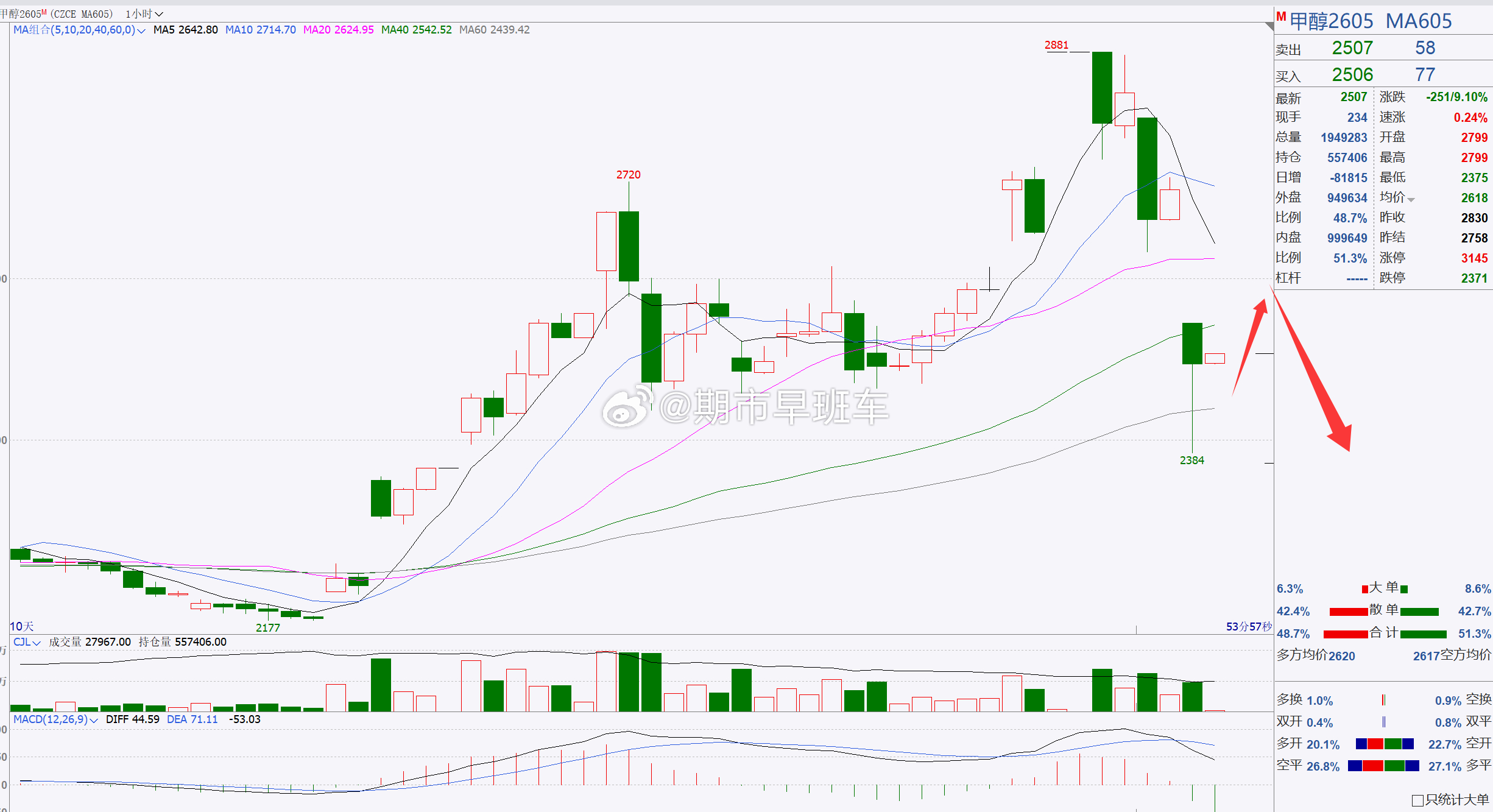Click the red M contract icon
This screenshot has height=812, width=1493.
[1281, 17]
